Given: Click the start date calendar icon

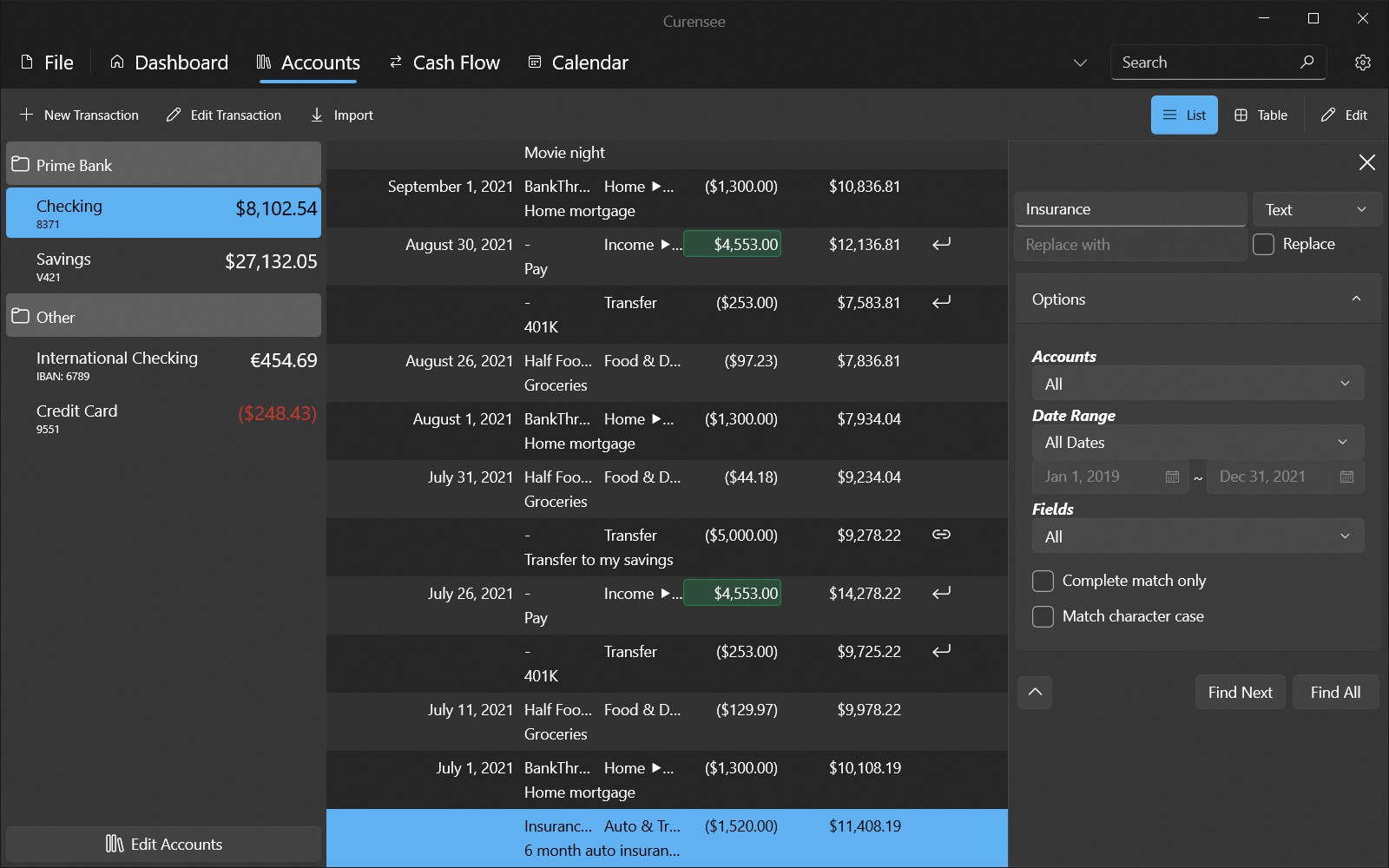Looking at the screenshot, I should (1172, 477).
